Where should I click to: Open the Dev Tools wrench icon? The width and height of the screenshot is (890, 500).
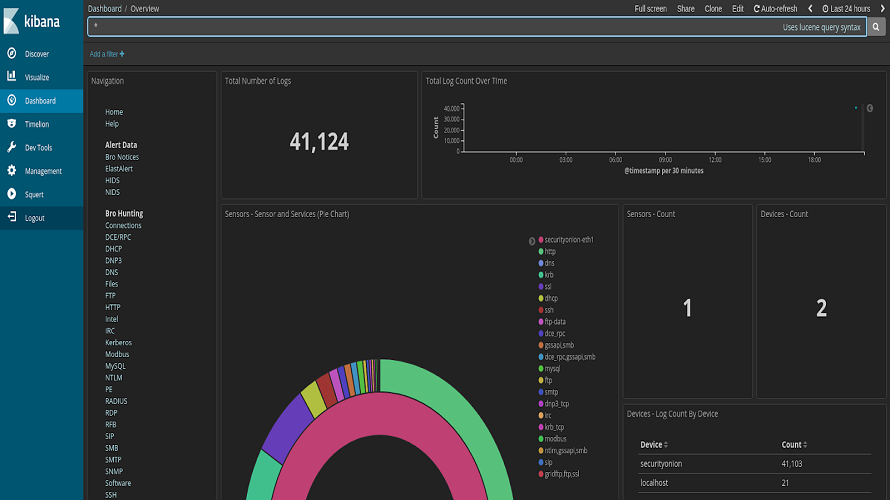tap(11, 147)
